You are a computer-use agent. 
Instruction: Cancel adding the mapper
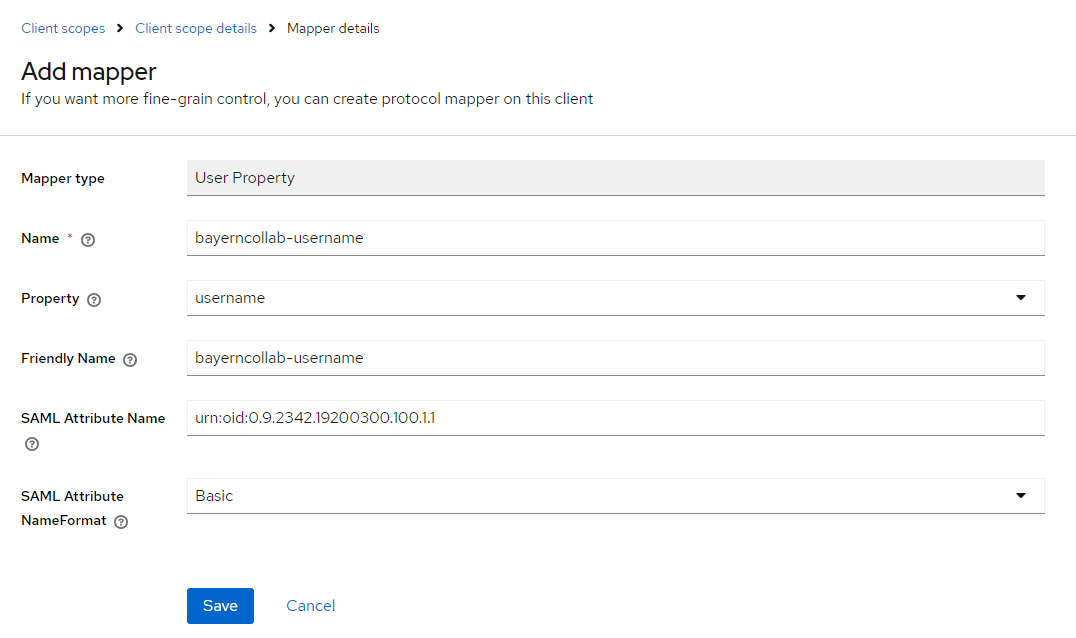click(x=310, y=606)
